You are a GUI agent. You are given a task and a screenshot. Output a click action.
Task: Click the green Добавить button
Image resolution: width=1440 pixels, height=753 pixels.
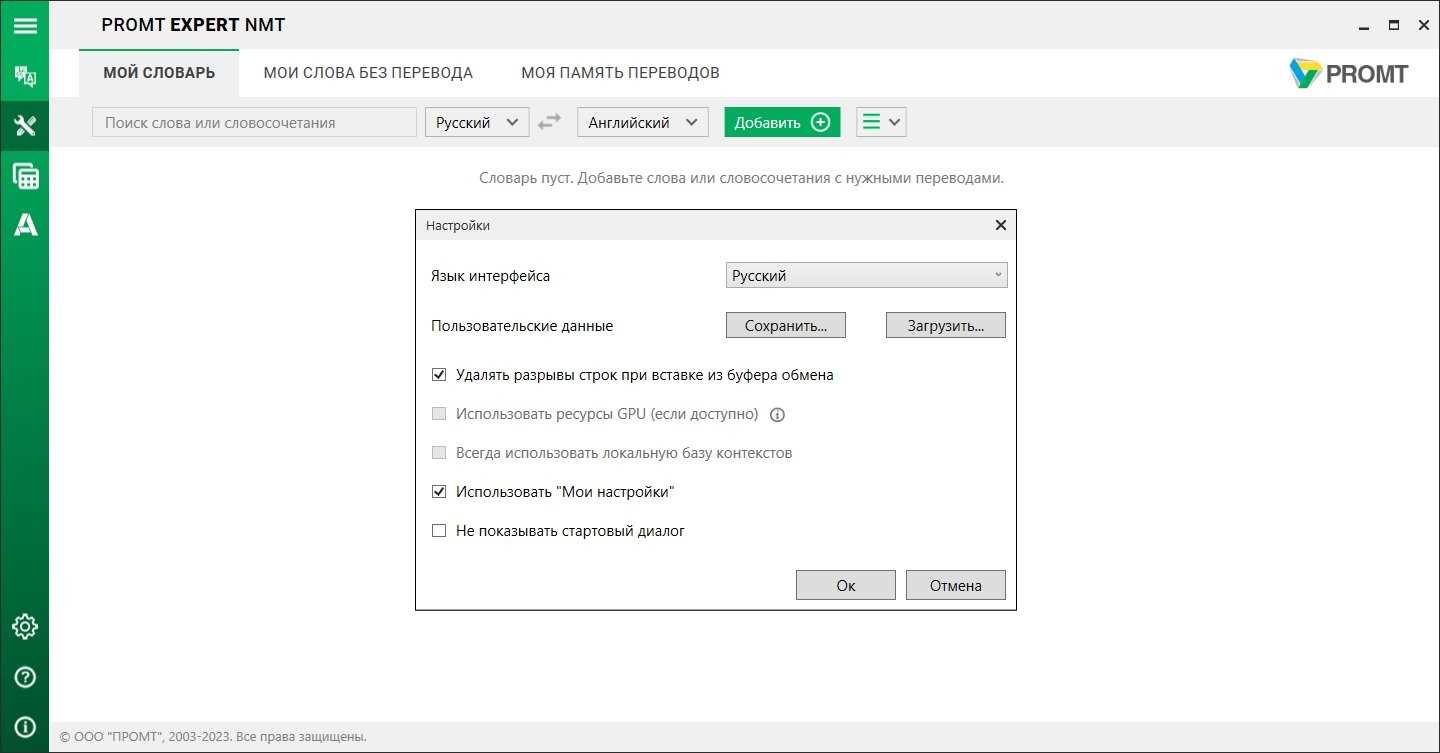(x=782, y=122)
